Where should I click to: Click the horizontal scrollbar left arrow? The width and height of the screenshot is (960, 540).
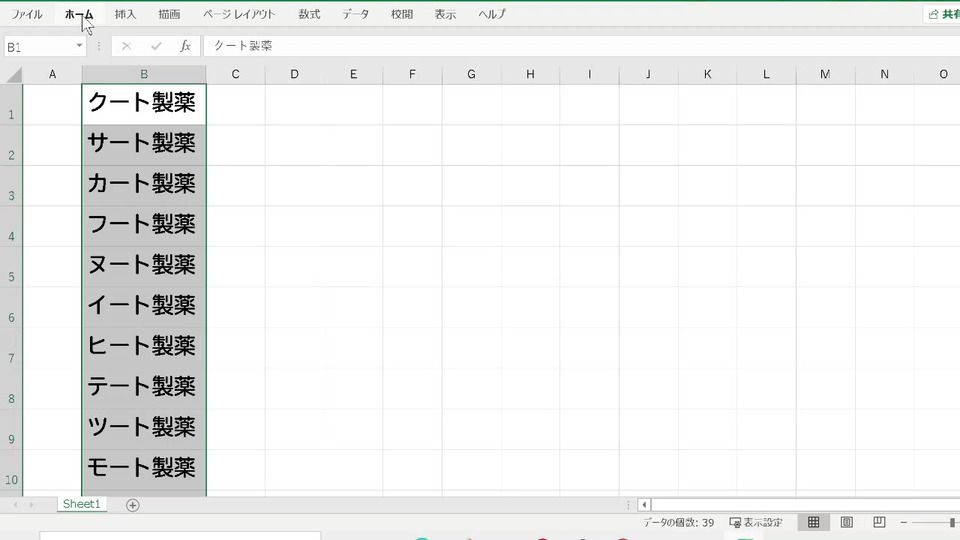click(644, 505)
